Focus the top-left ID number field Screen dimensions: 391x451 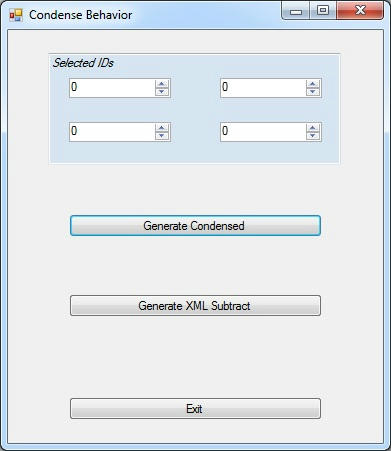pos(112,88)
